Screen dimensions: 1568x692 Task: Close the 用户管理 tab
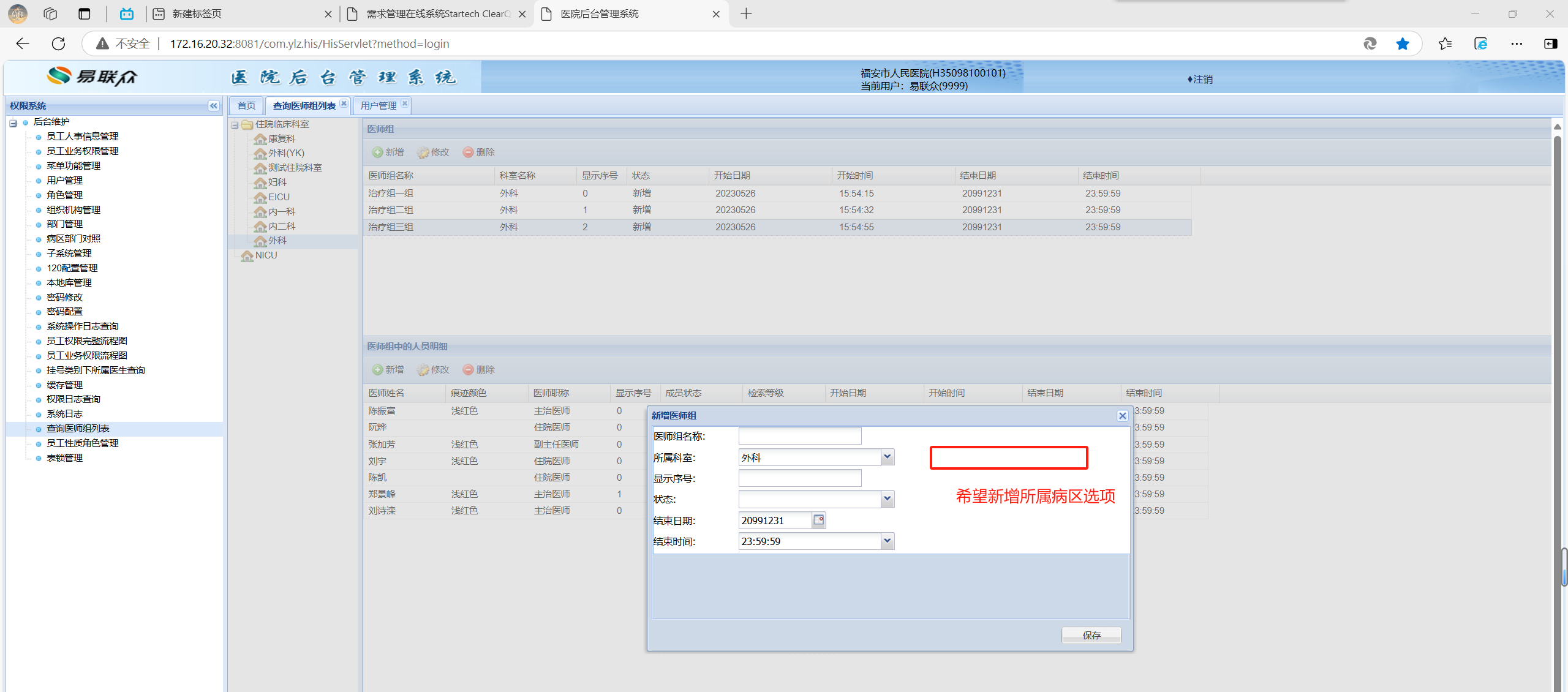[405, 103]
